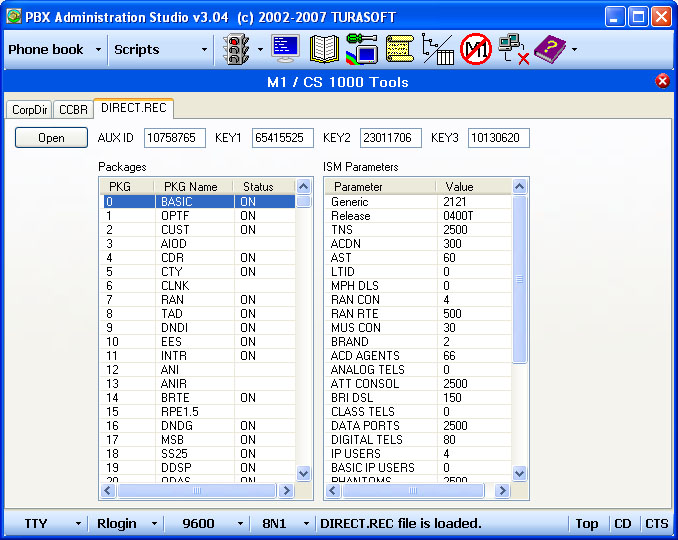The width and height of the screenshot is (678, 540).
Task: Select the CDR package row
Action: click(x=198, y=258)
